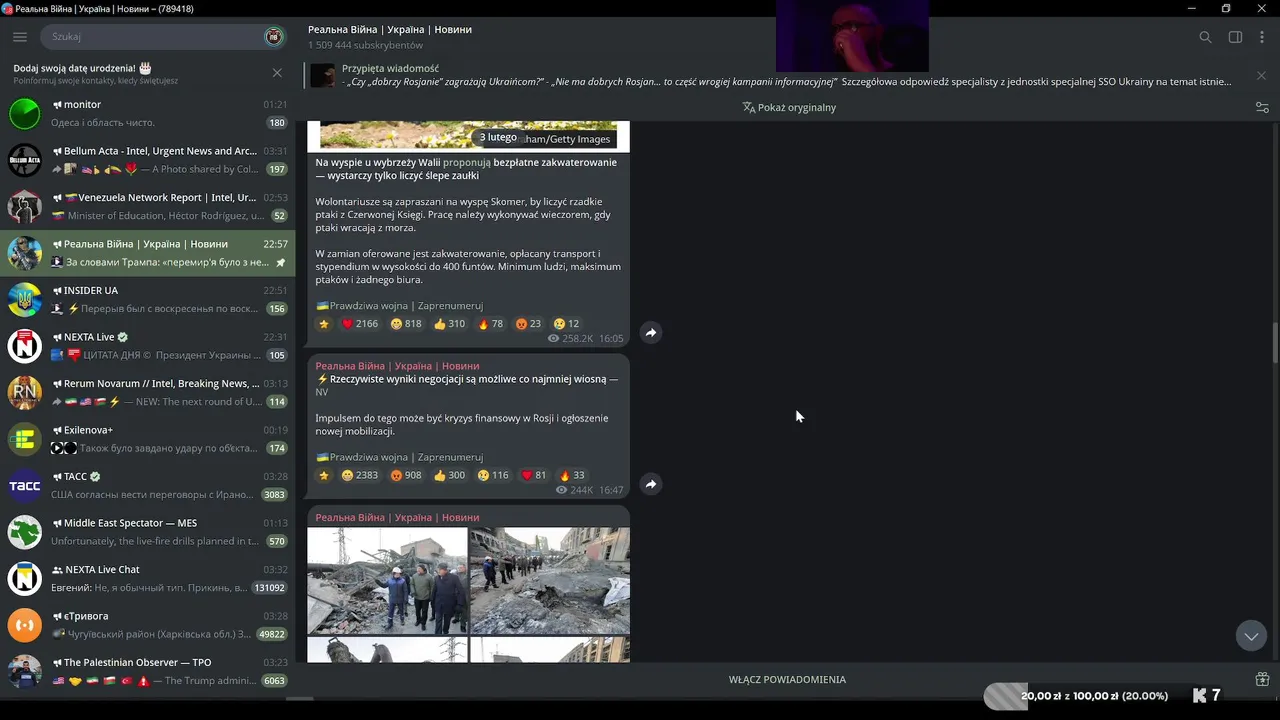Click the star reaction on Skomer message
Viewport: 1280px width, 720px height.
[323, 324]
